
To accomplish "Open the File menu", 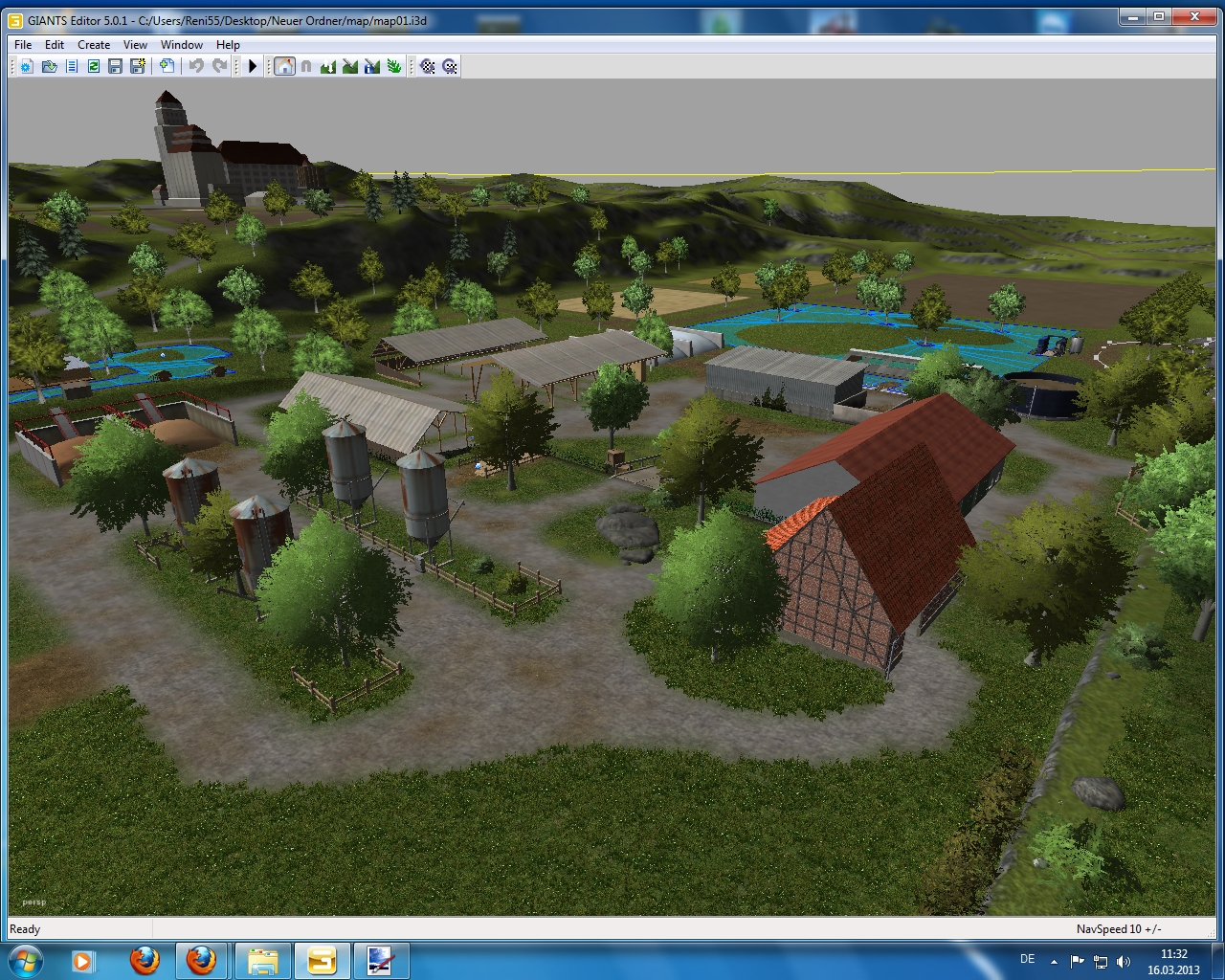I will coord(23,45).
